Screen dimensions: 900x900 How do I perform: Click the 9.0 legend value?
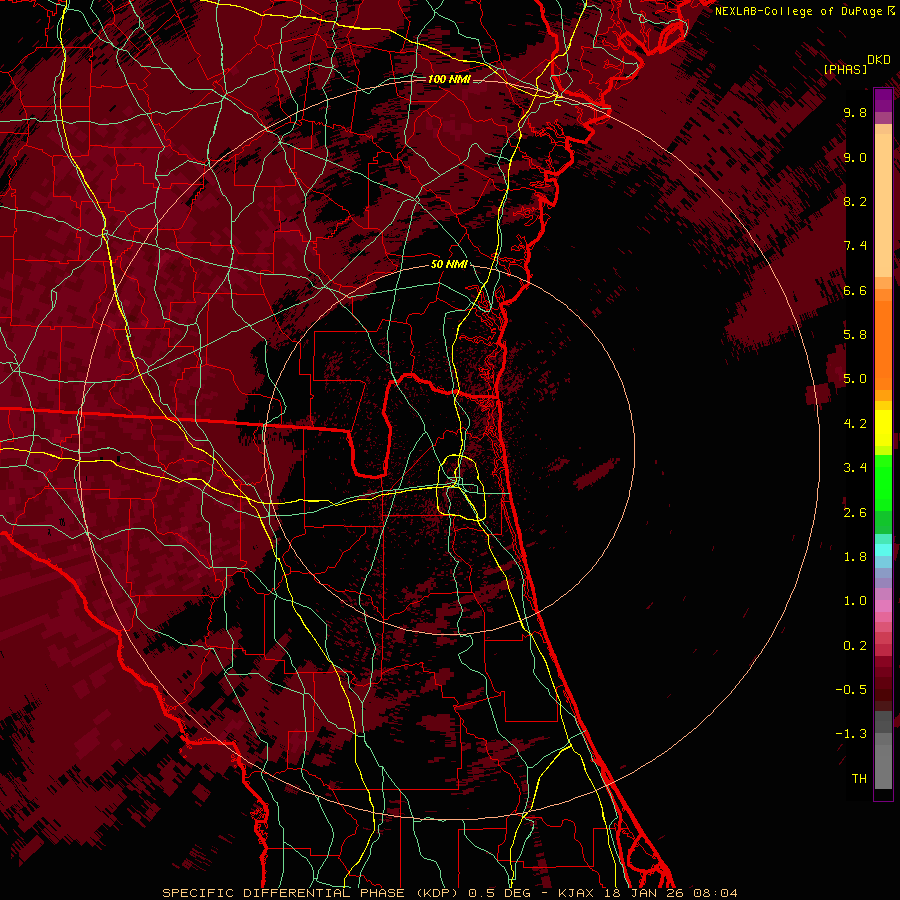coord(855,157)
